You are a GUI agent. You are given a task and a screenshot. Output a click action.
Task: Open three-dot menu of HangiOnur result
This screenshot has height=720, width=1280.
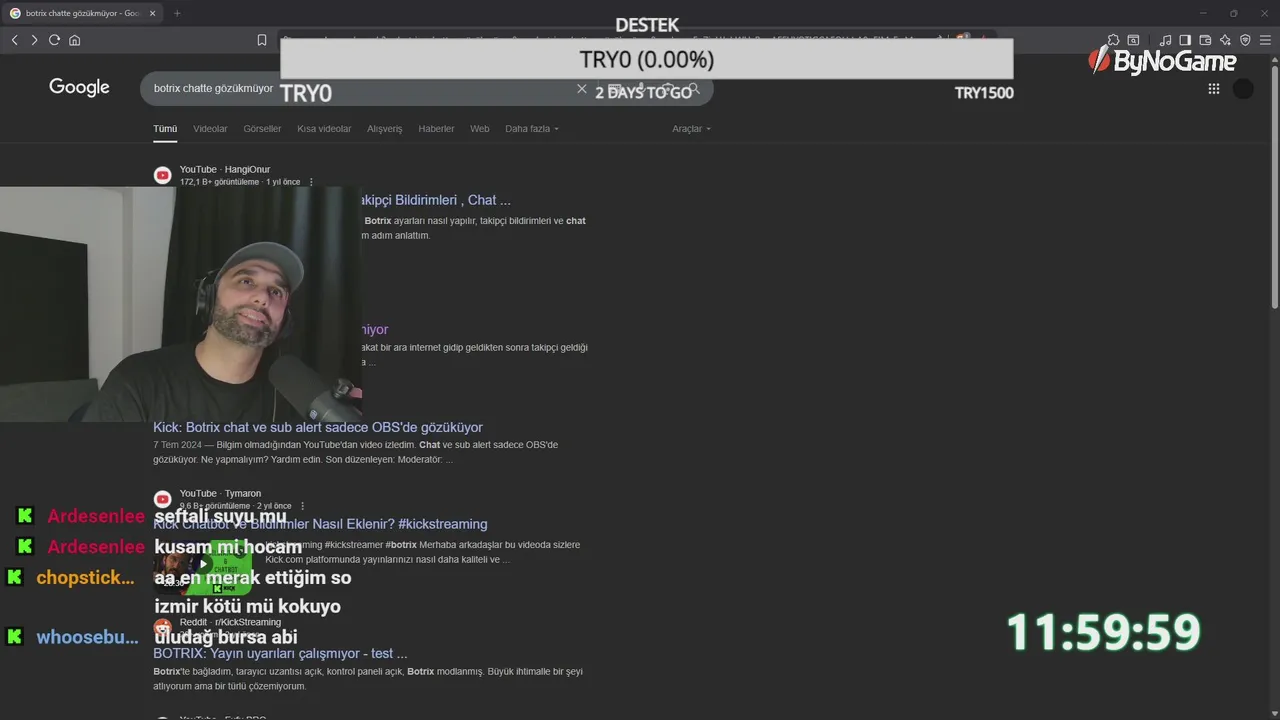311,182
